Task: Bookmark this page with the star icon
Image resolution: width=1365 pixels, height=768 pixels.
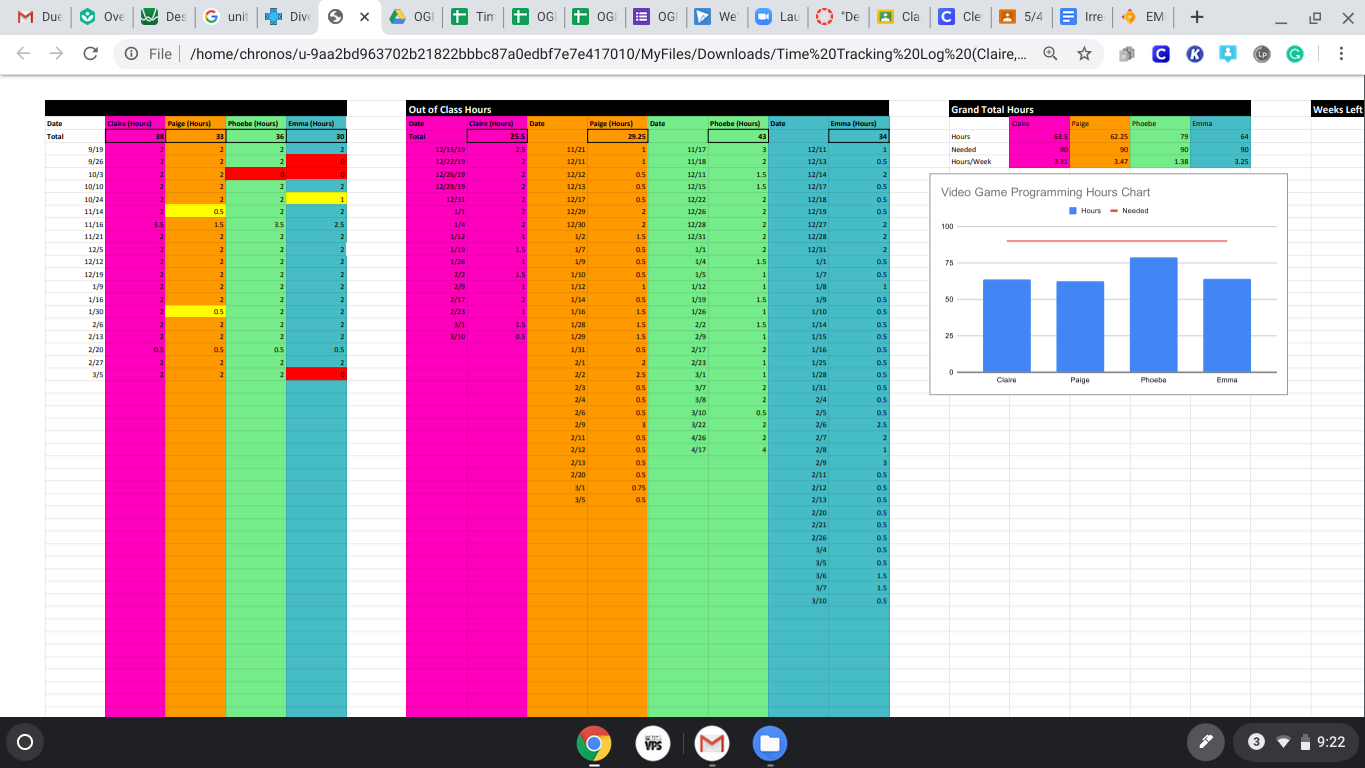Action: [1084, 53]
